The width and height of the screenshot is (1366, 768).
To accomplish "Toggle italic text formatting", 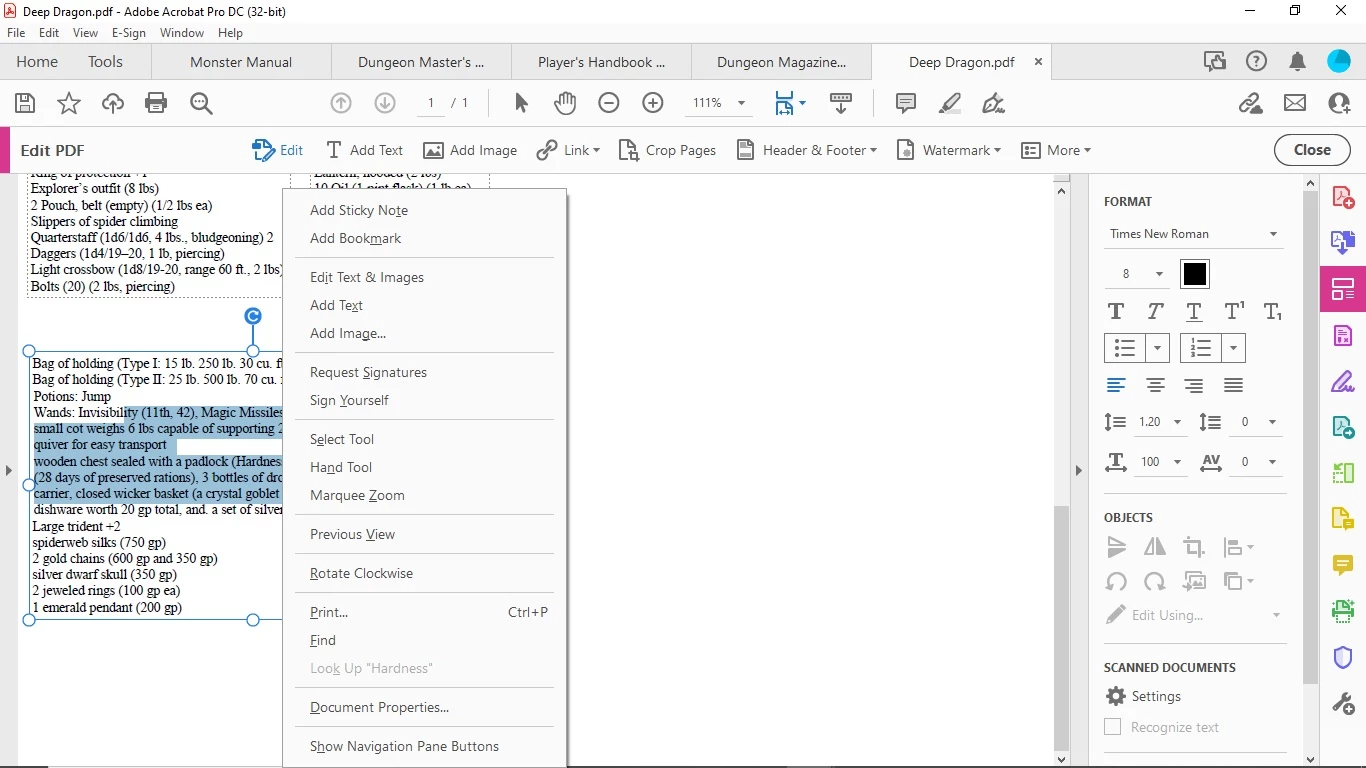I will click(1155, 311).
